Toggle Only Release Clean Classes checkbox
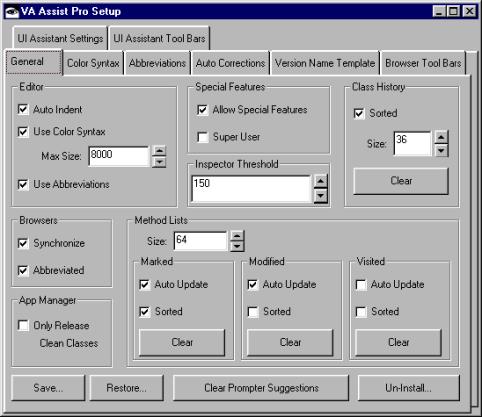Screen dimensions: 482x417 (23, 325)
